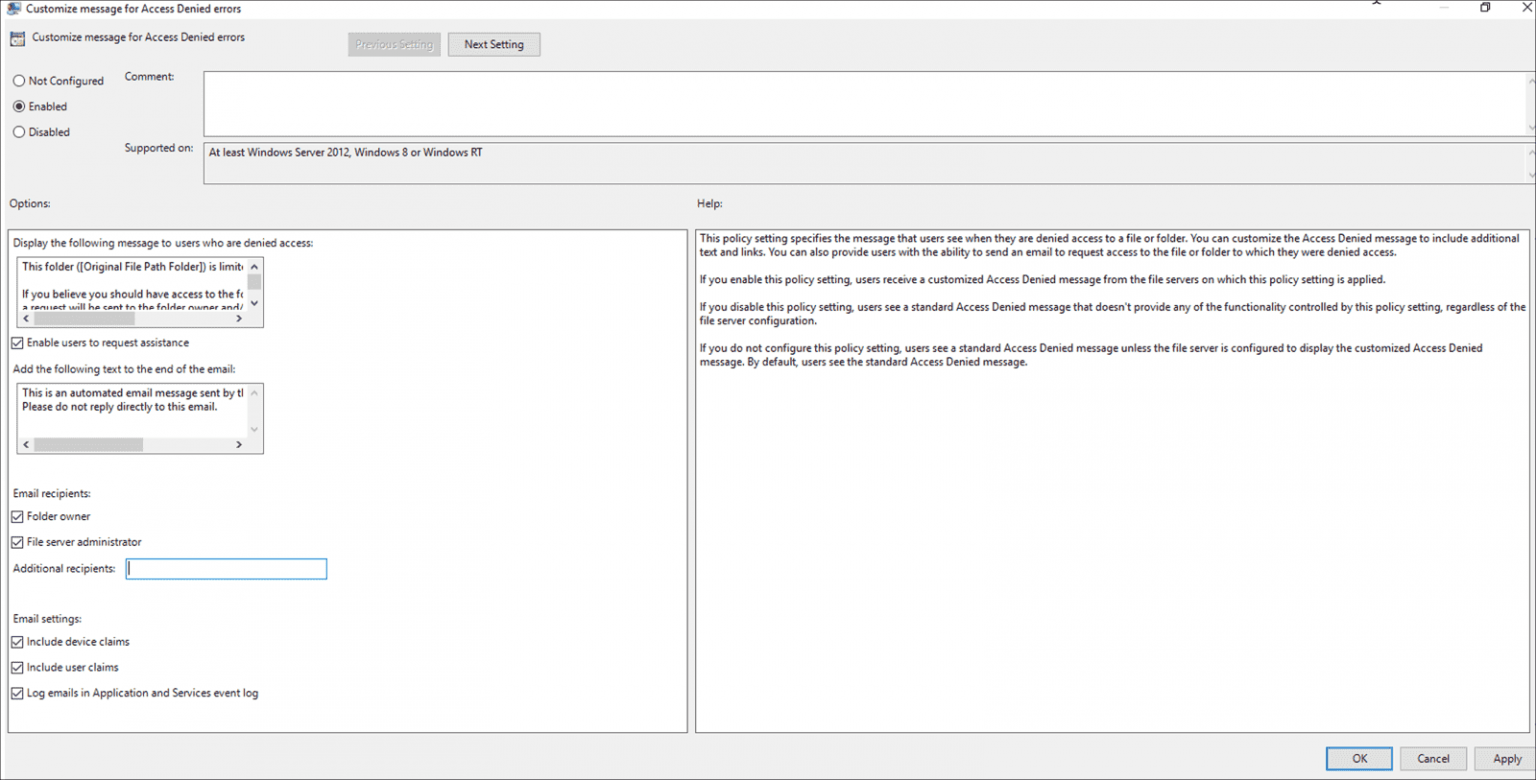Click the Additional recipients input field
Image resolution: width=1536 pixels, height=780 pixels.
click(x=226, y=568)
